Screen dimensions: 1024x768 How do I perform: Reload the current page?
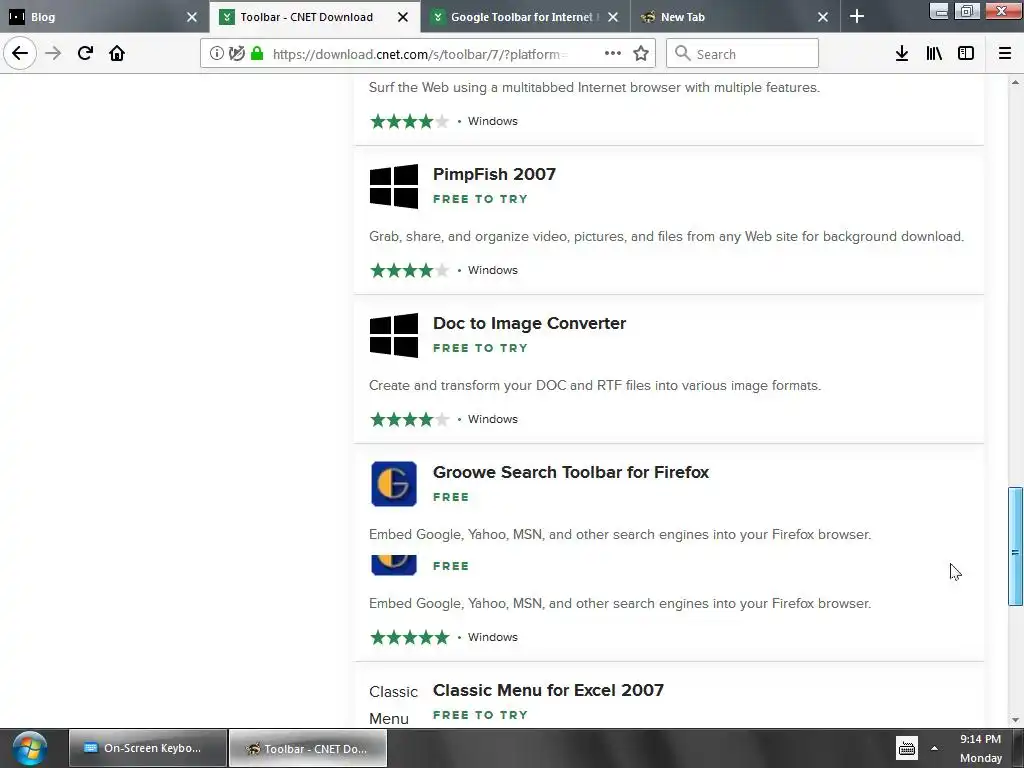pos(85,54)
